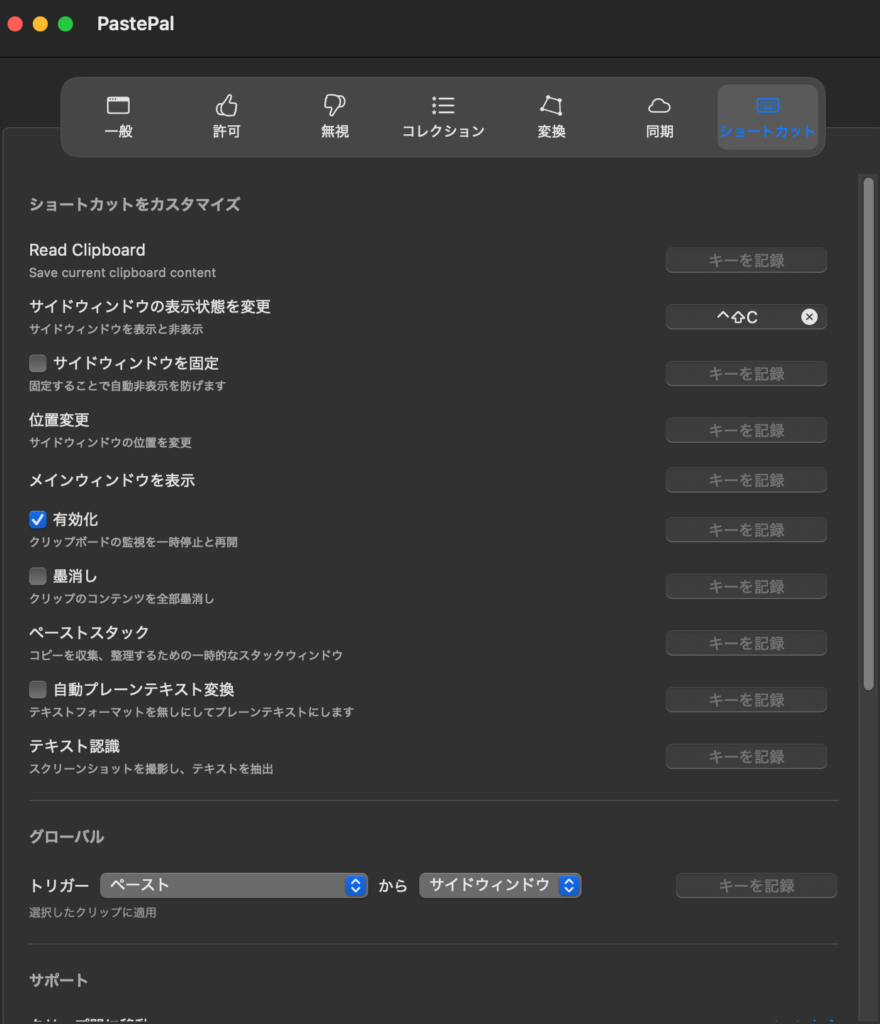The height and width of the screenshot is (1024, 880).
Task: Select the 許可 thumbs-up icon
Action: (x=227, y=106)
